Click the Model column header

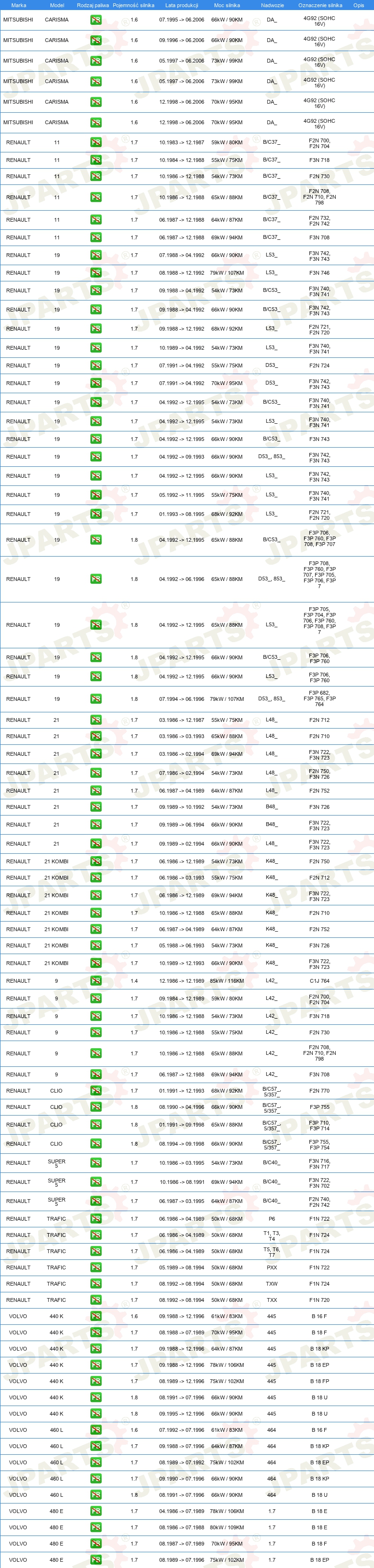[56, 5]
